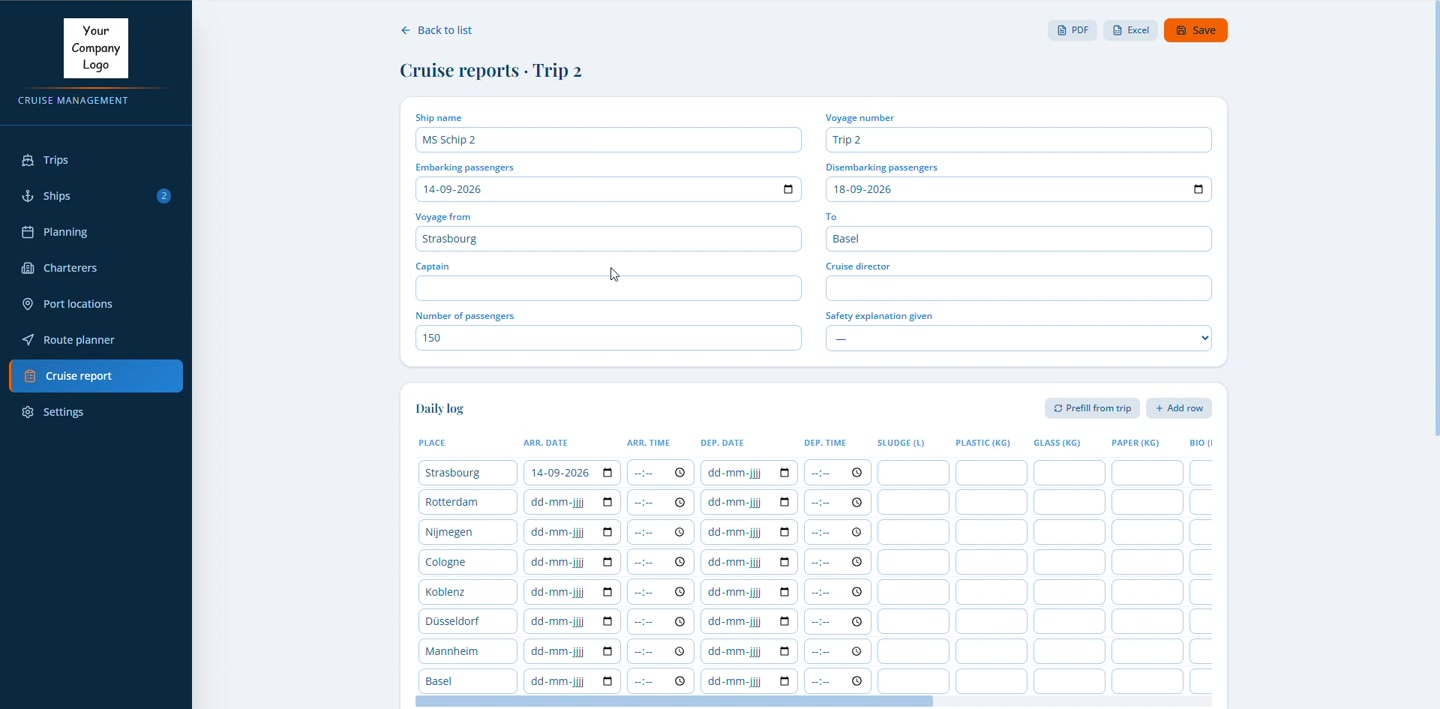The width and height of the screenshot is (1440, 709).
Task: Open departure date calendar in Strasbourg row
Action: [784, 473]
